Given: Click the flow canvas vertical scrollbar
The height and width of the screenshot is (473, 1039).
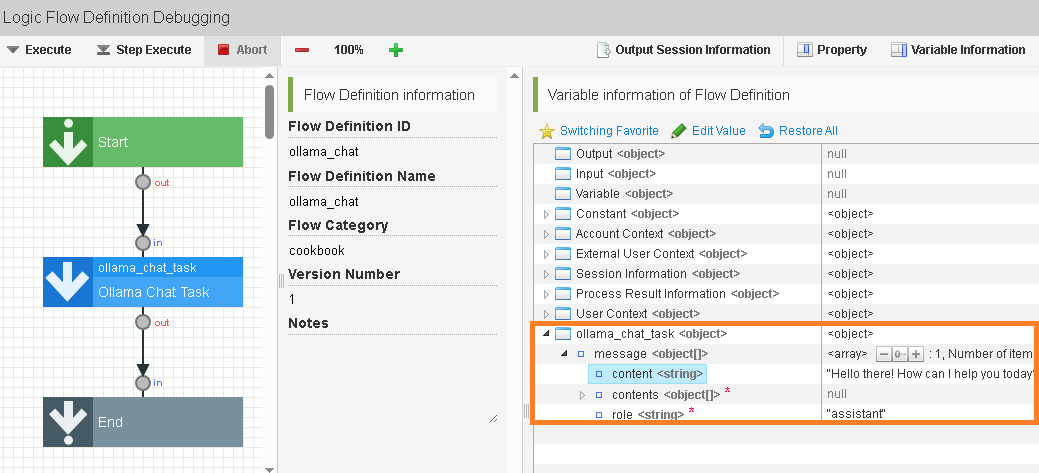Looking at the screenshot, I should coord(269,112).
